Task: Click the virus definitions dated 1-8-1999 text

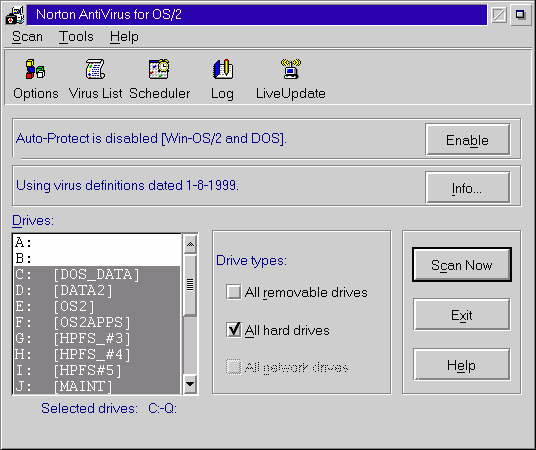Action: 127,185
